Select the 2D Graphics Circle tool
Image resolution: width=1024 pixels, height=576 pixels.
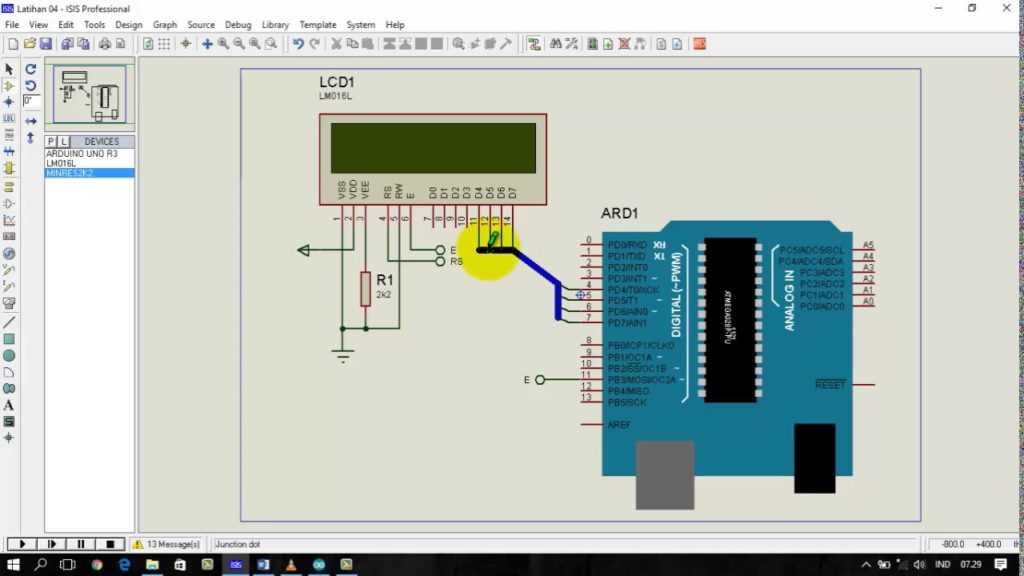[9, 356]
